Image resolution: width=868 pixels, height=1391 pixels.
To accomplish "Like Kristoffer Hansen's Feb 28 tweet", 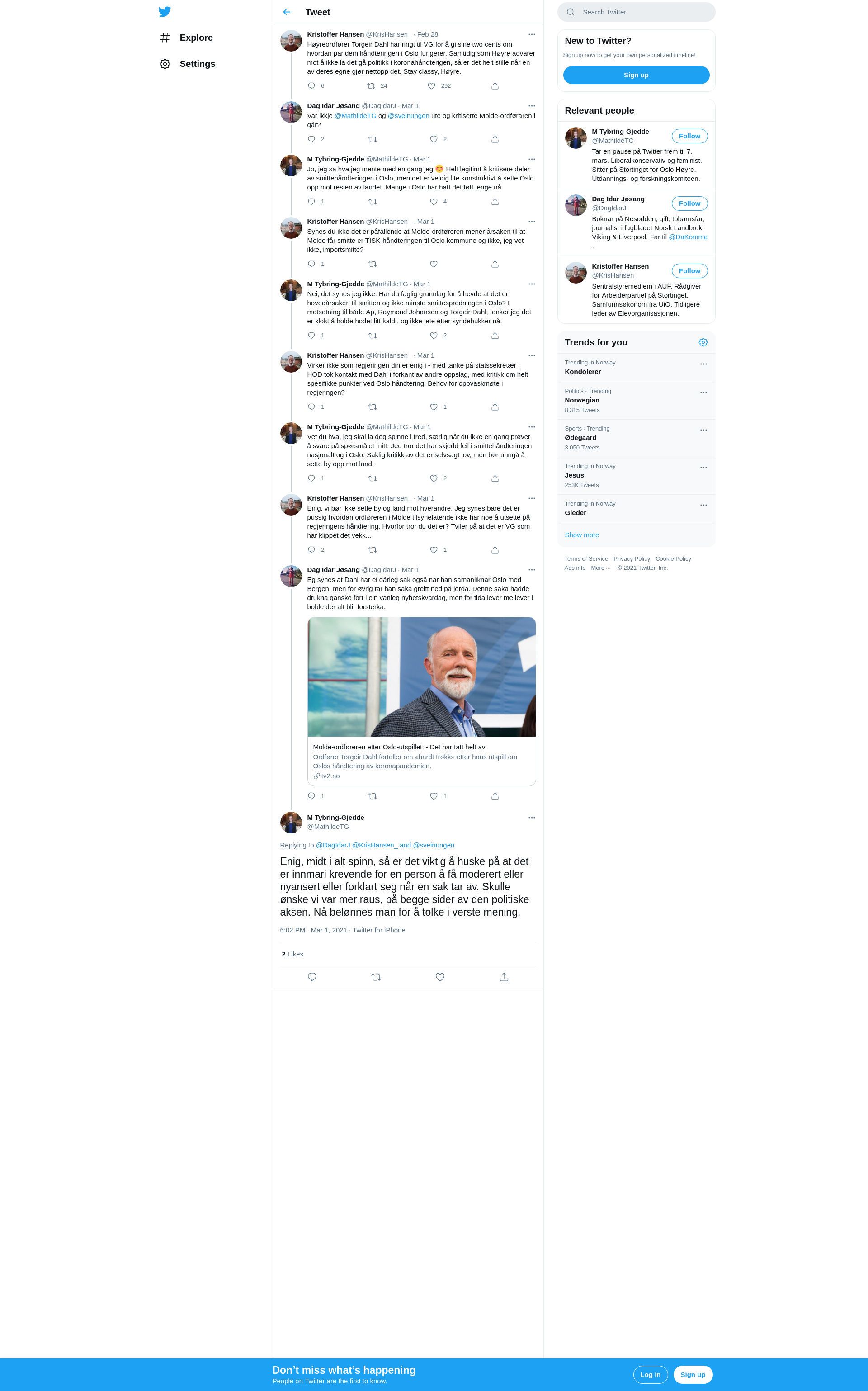I will tap(432, 86).
